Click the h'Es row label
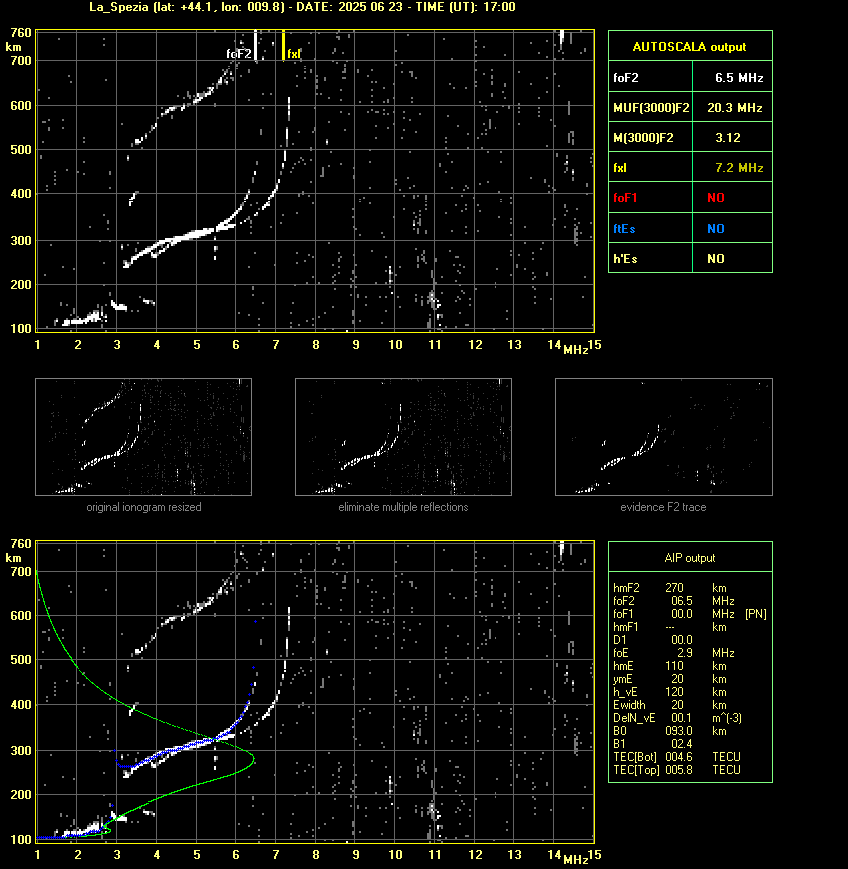The image size is (848, 869). (625, 258)
